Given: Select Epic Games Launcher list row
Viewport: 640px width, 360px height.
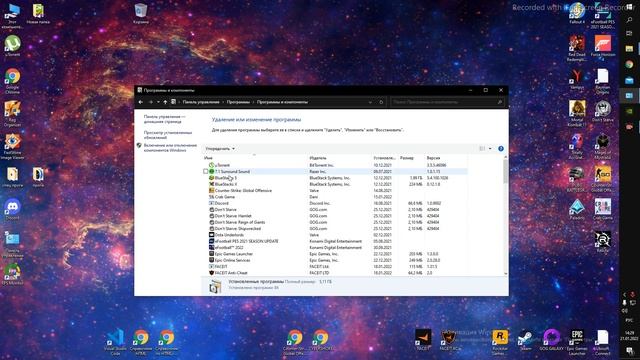Looking at the screenshot, I should click(x=335, y=254).
